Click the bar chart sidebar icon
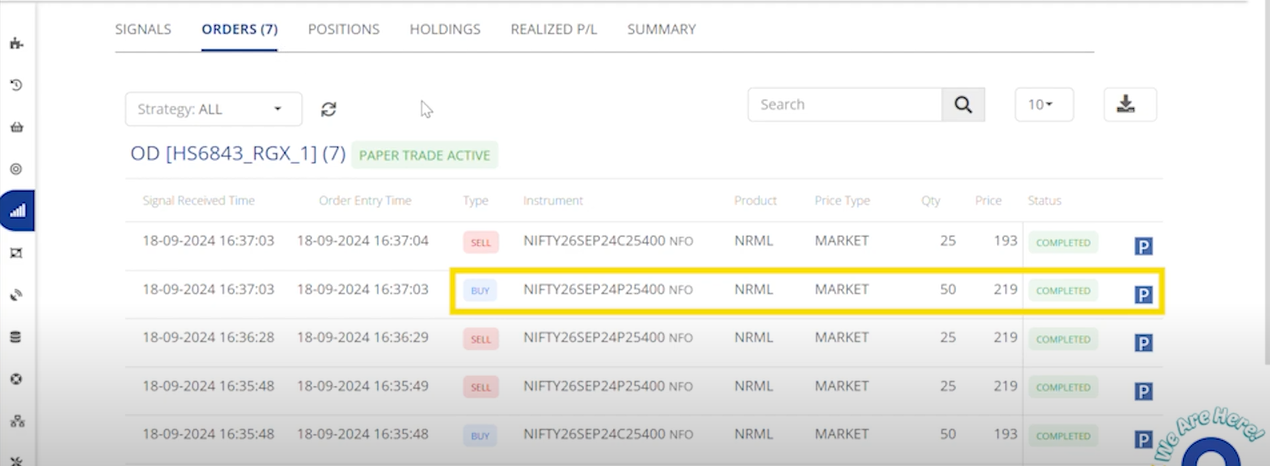The height and width of the screenshot is (466, 1270). 17,211
